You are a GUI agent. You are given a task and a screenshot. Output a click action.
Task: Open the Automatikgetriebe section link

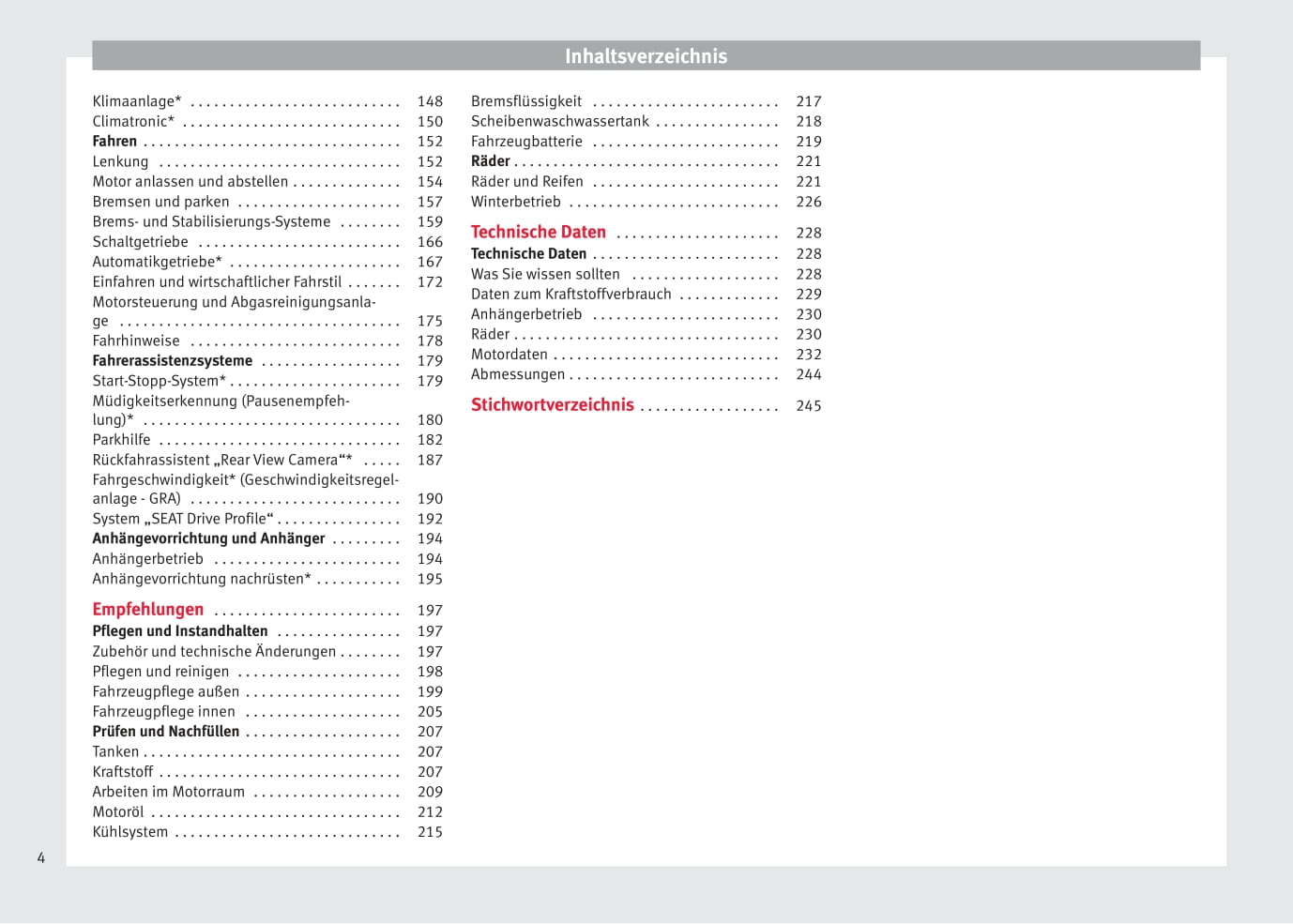[157, 263]
